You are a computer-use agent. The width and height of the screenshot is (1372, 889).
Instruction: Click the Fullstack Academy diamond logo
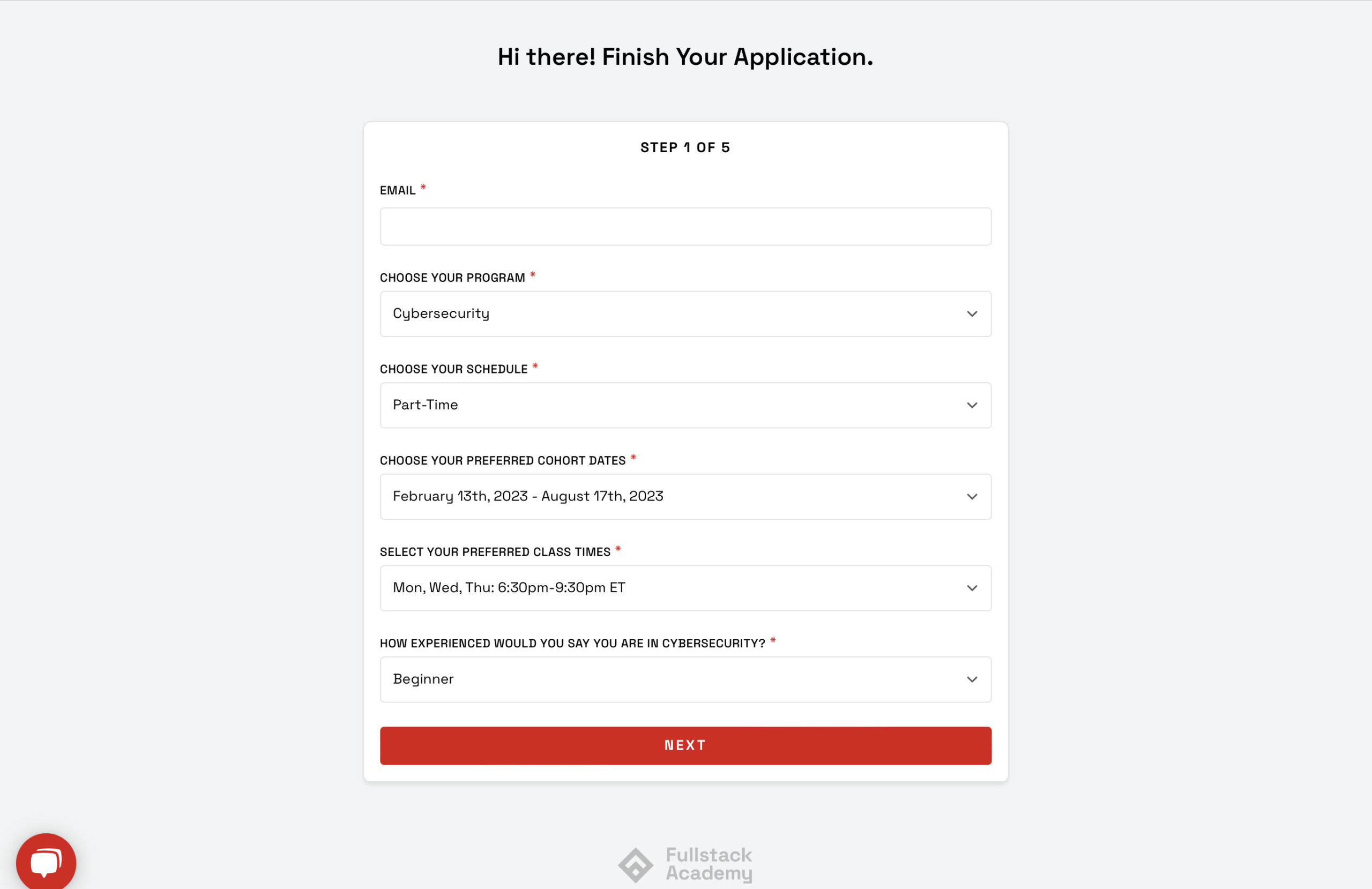pyautogui.click(x=635, y=865)
